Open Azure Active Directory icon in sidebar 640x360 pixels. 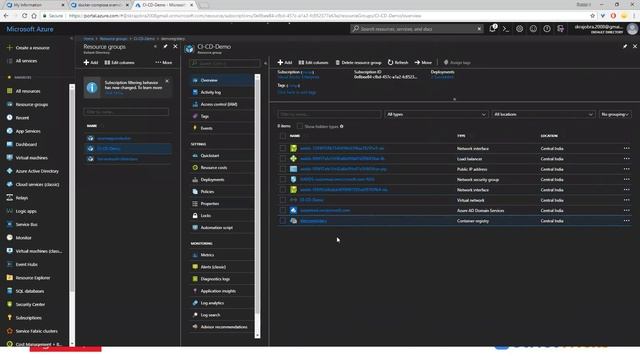[9, 171]
